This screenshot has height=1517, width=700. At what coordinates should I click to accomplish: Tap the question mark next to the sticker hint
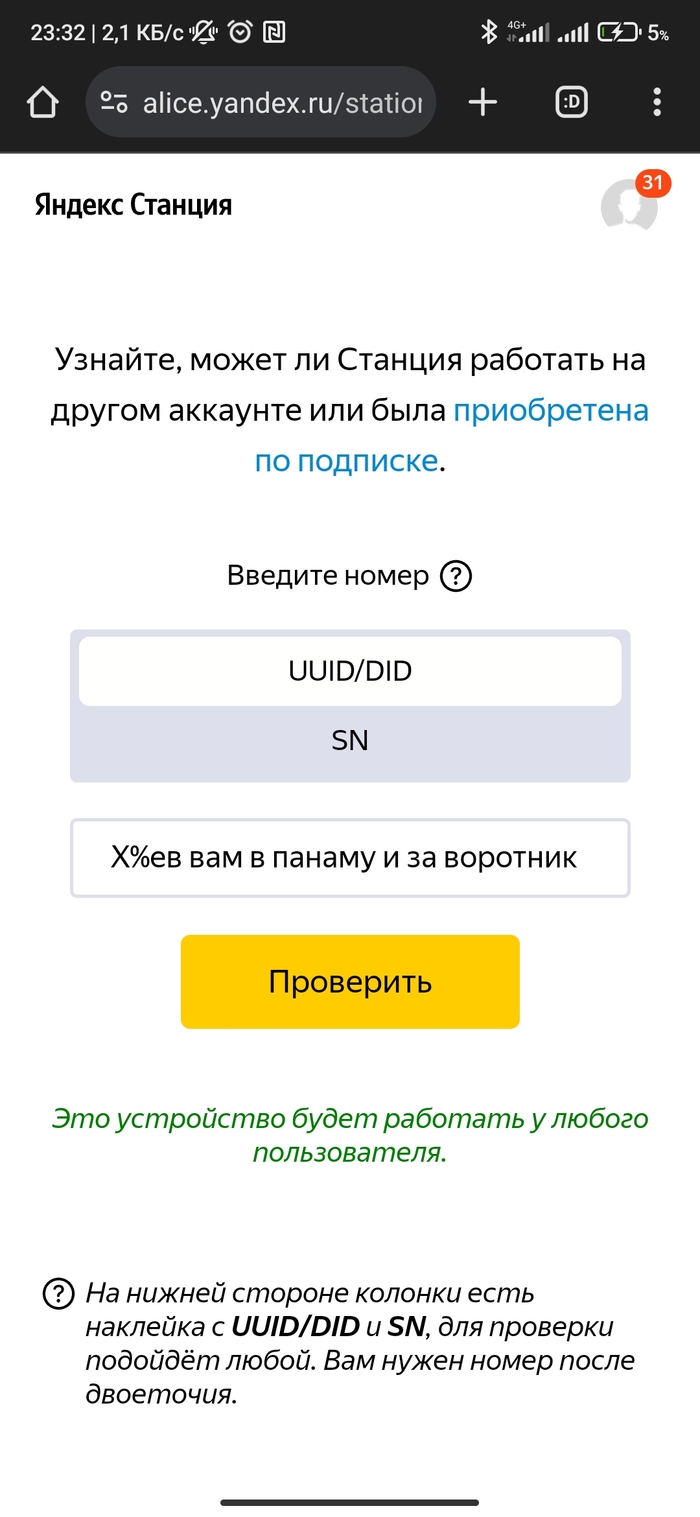[60, 1294]
